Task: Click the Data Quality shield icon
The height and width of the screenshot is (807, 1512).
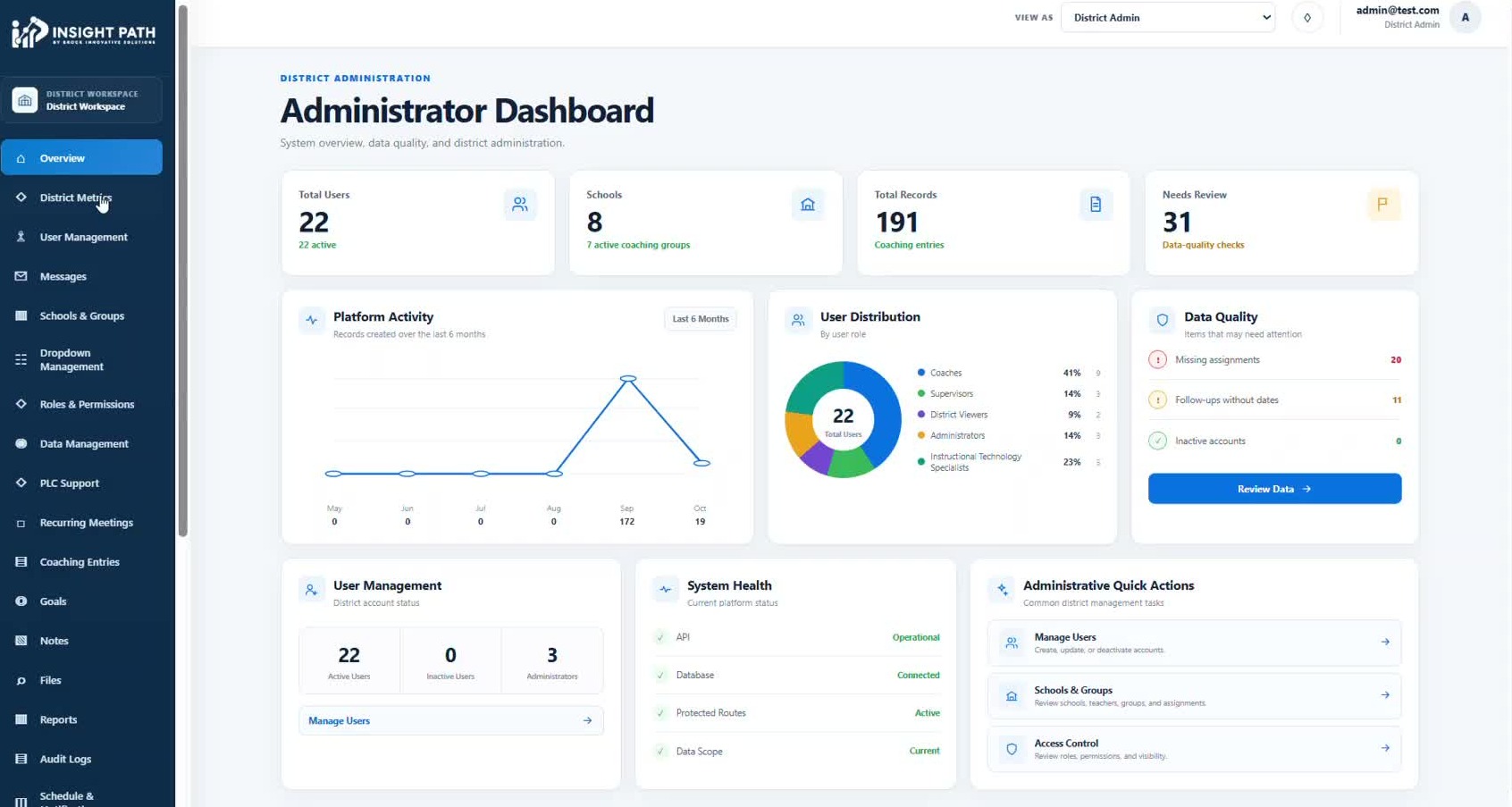Action: [x=1163, y=320]
